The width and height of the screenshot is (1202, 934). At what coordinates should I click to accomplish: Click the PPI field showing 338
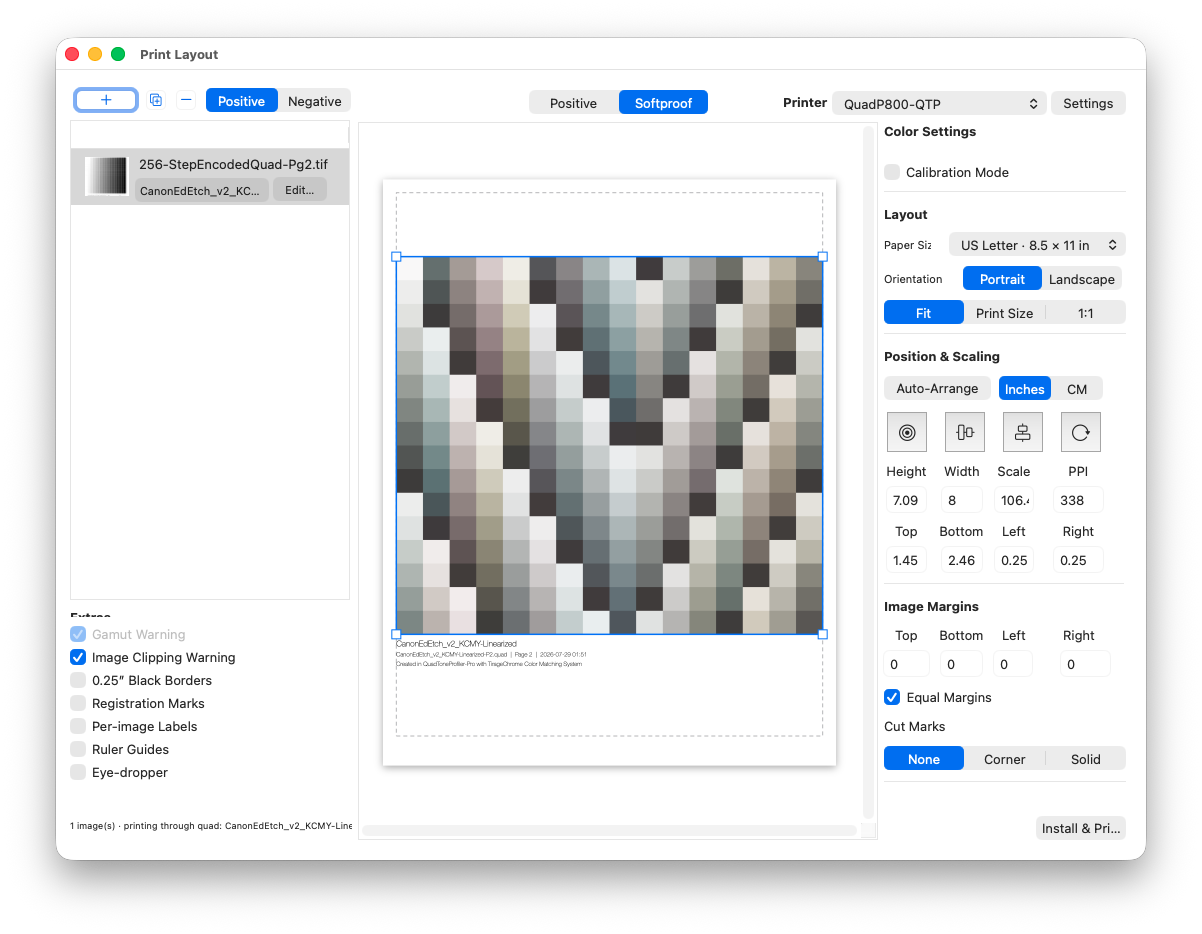point(1078,500)
